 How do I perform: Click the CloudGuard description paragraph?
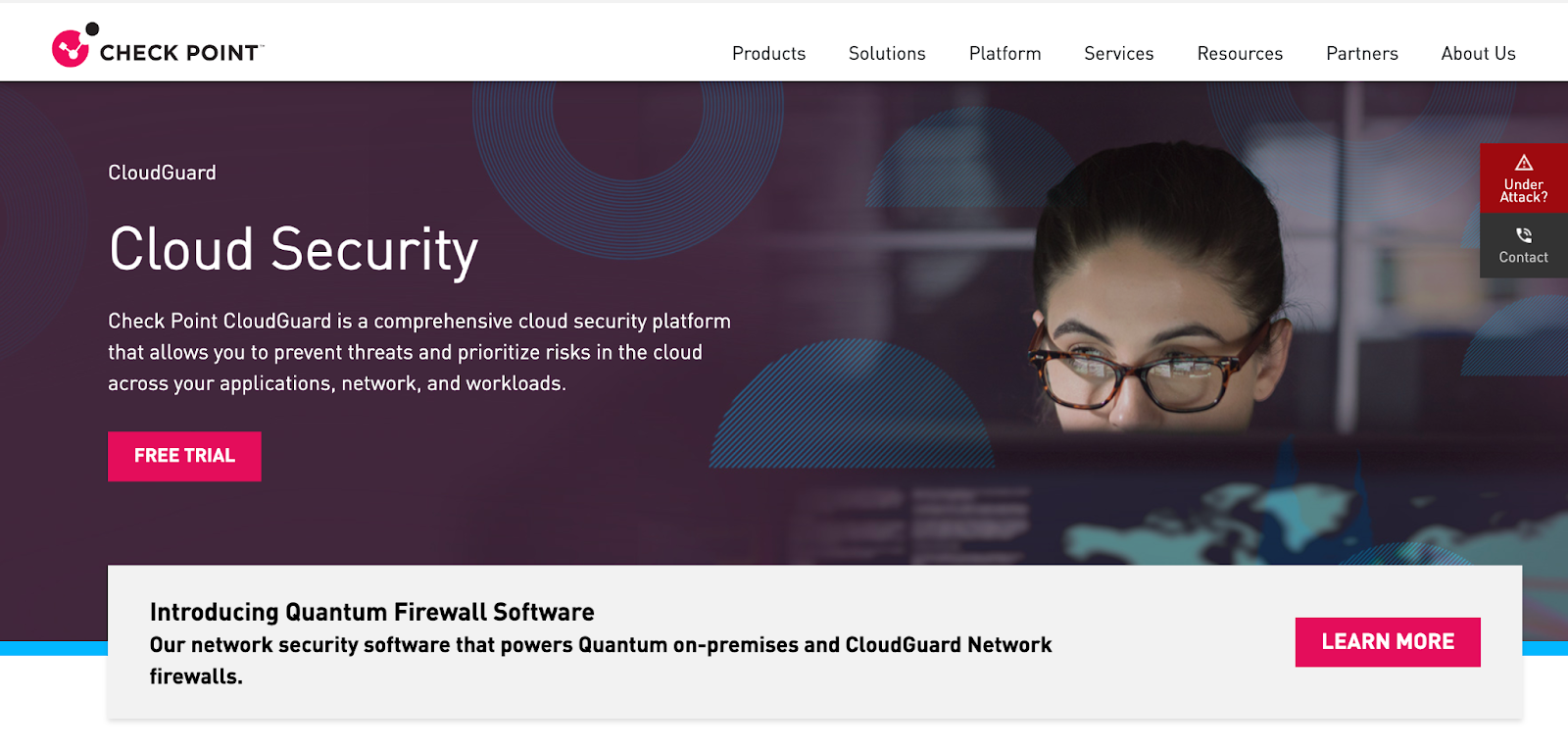click(x=419, y=352)
